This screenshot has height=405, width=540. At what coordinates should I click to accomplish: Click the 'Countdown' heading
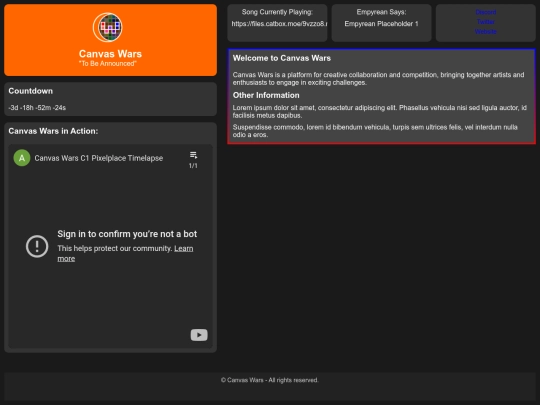[31, 91]
